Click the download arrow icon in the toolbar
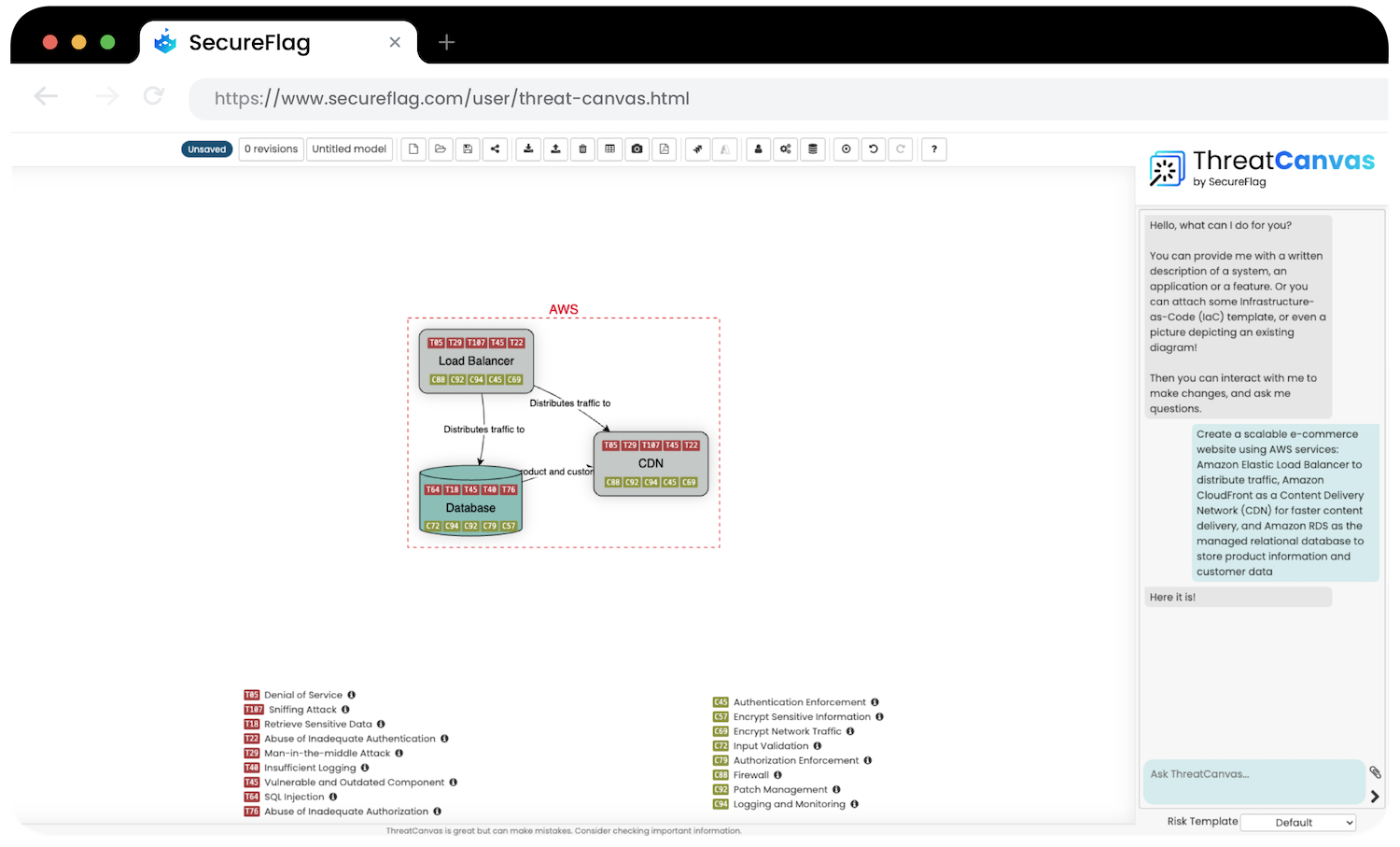The image size is (1400, 847). (x=528, y=149)
